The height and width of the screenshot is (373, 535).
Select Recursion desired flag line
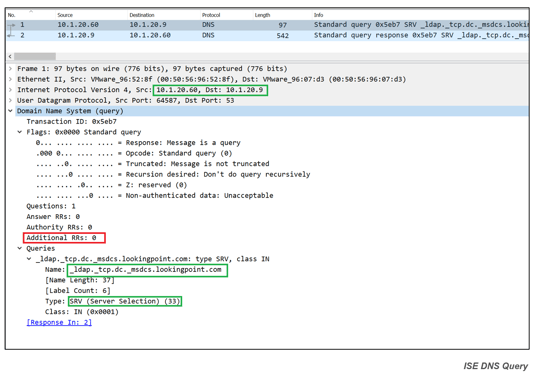pos(173,174)
